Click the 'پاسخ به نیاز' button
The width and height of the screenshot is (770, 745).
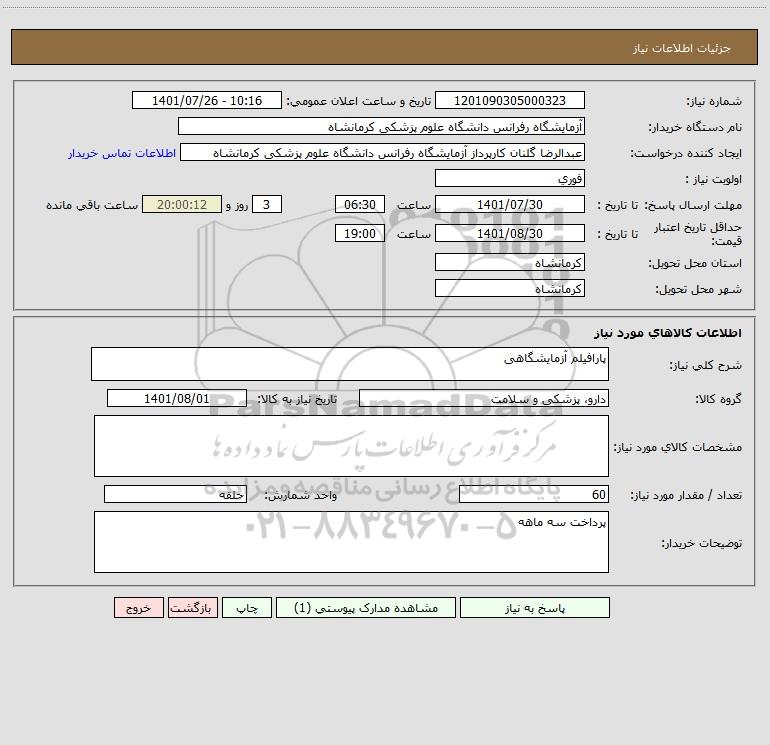pyautogui.click(x=534, y=607)
